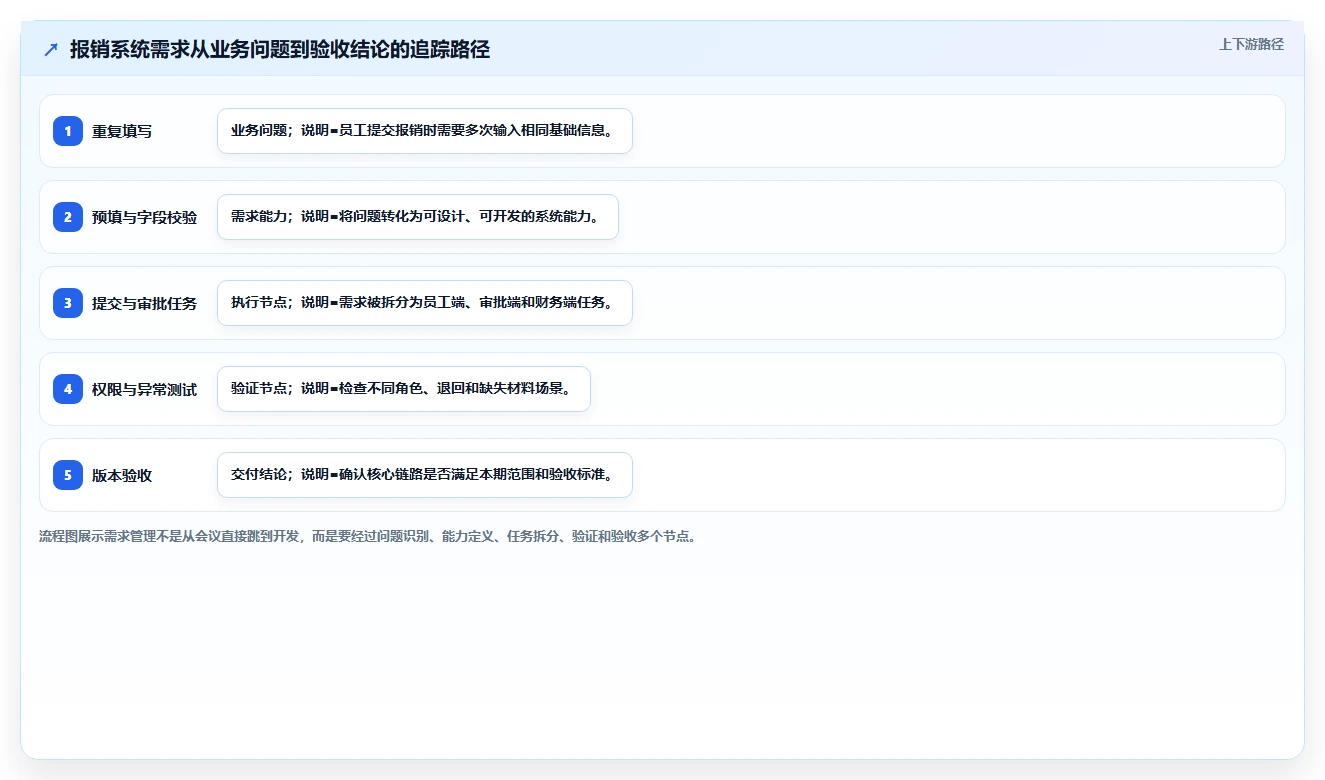Click the 预填与字段校验 step label
This screenshot has width=1325, height=780.
click(x=145, y=217)
